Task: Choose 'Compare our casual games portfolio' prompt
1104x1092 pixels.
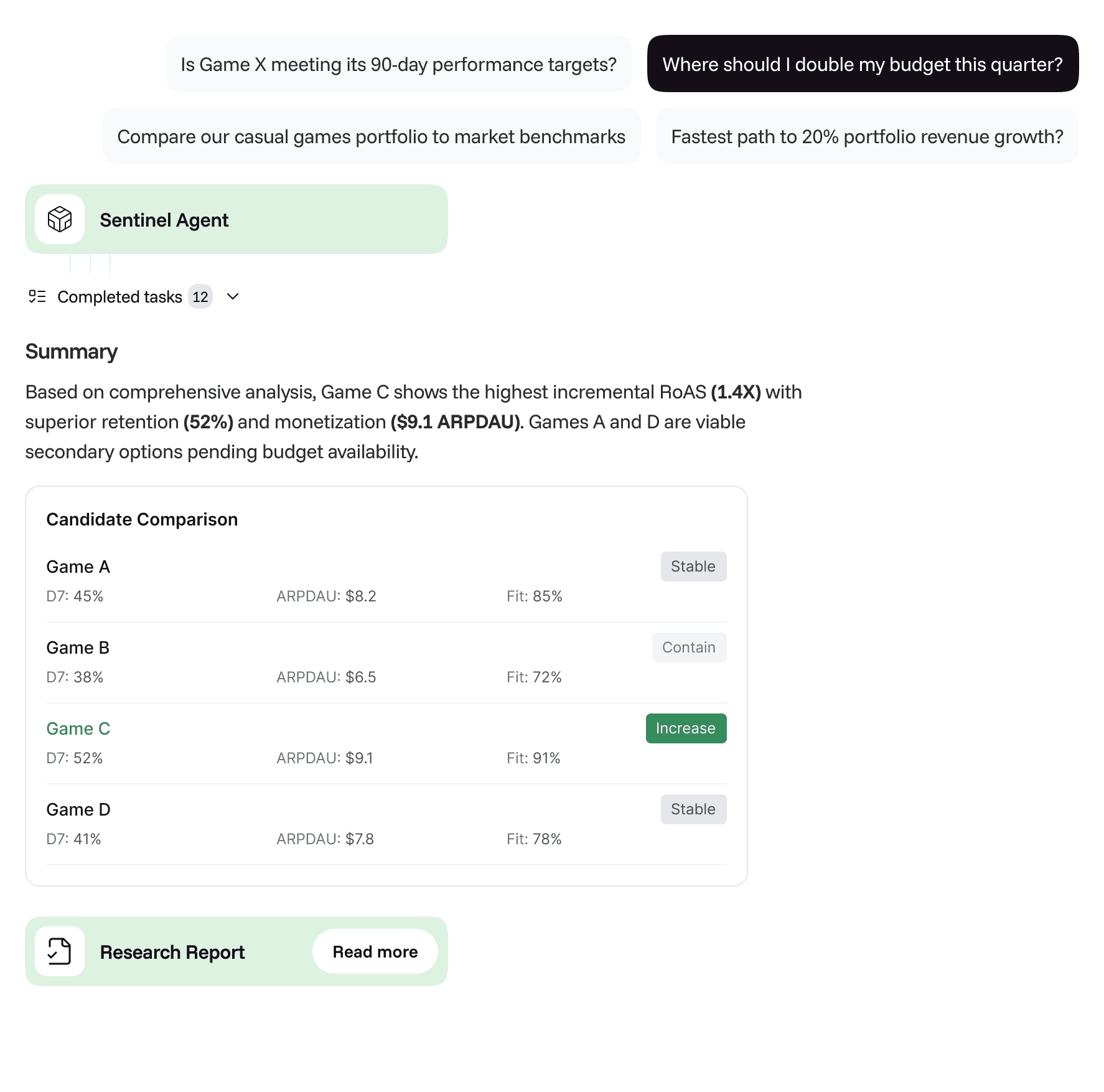Action: pyautogui.click(x=371, y=136)
